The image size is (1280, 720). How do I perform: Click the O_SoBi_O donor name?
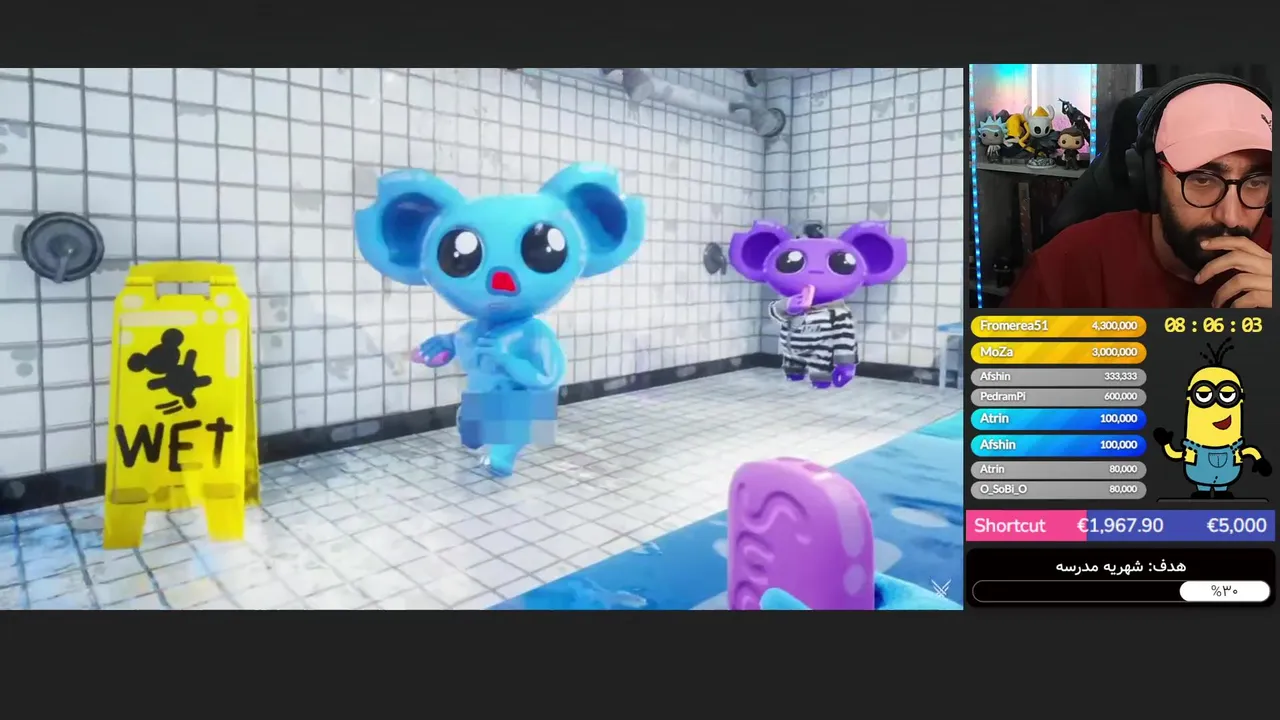click(x=1003, y=489)
